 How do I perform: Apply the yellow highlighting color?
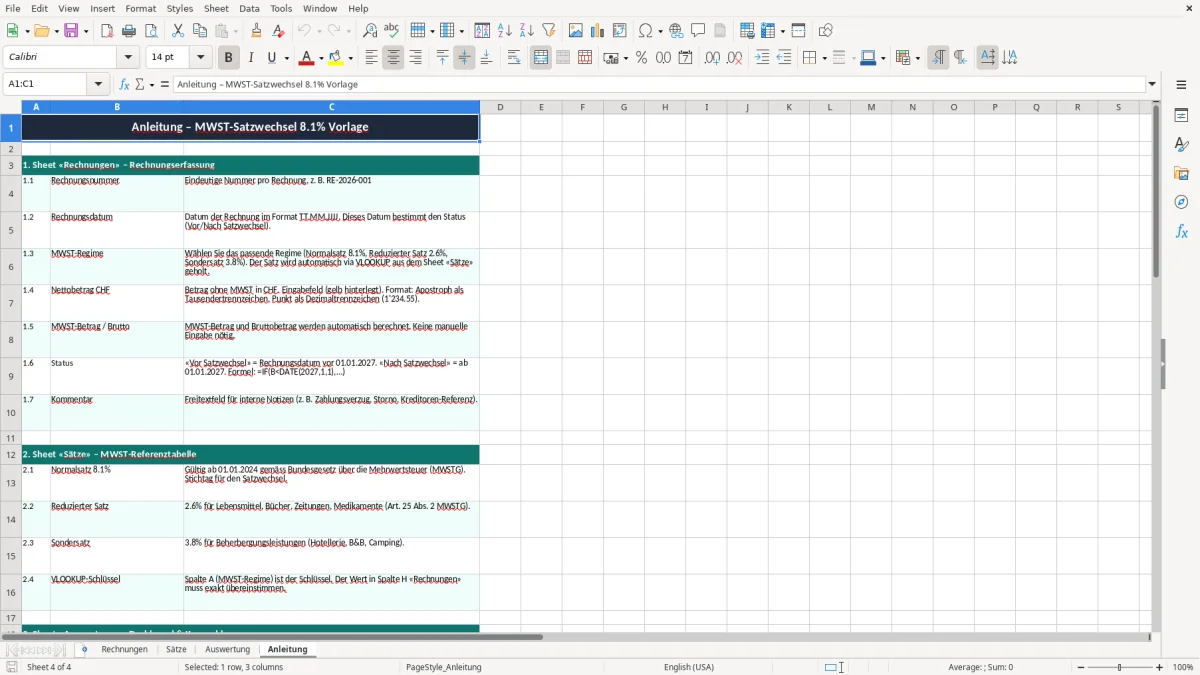(x=337, y=58)
